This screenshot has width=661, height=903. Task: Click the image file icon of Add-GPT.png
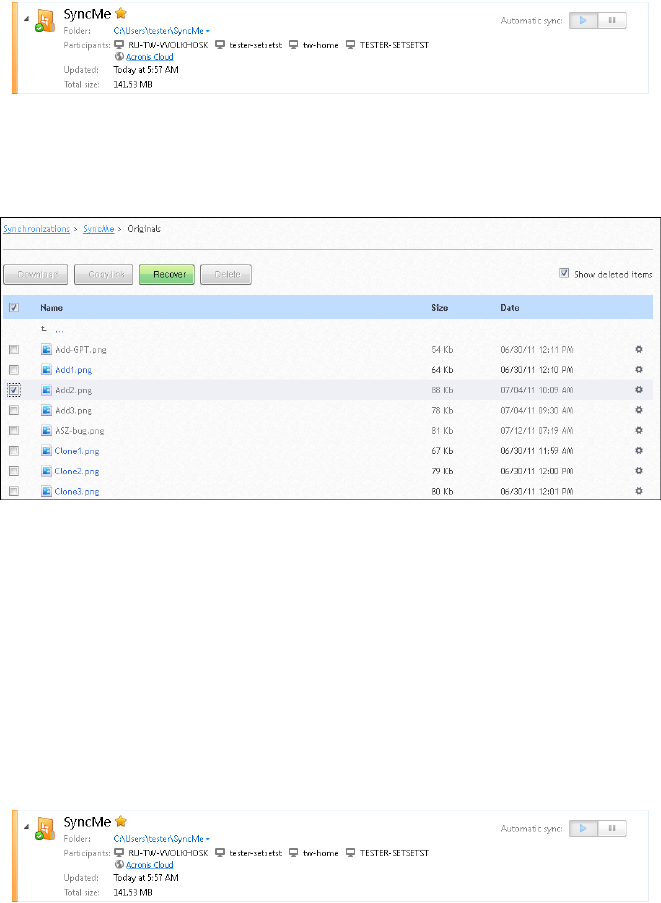47,349
